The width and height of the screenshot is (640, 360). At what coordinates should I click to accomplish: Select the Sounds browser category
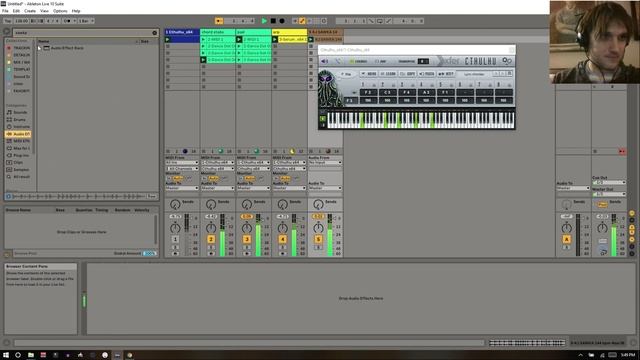pyautogui.click(x=17, y=112)
